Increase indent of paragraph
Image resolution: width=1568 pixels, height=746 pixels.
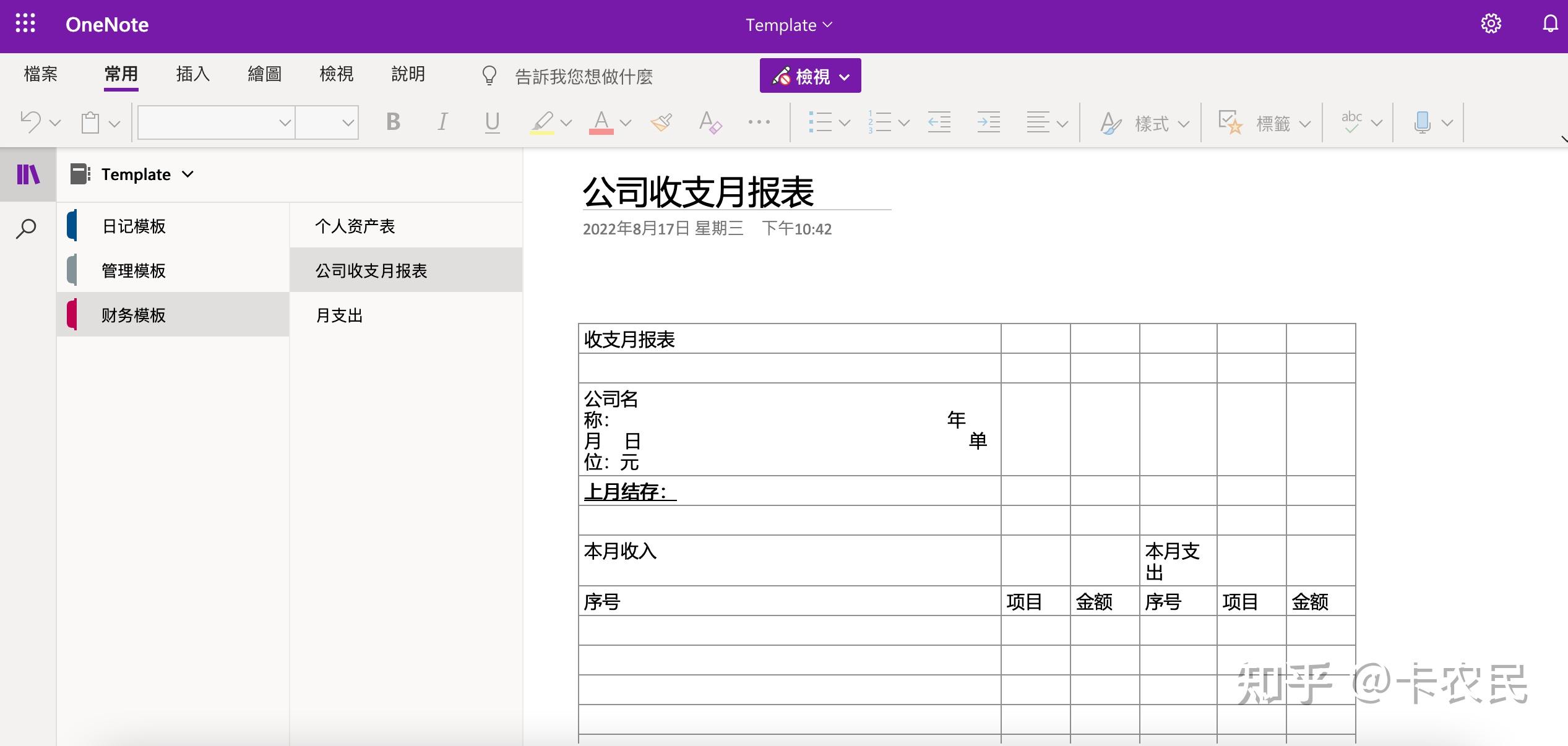tap(988, 122)
